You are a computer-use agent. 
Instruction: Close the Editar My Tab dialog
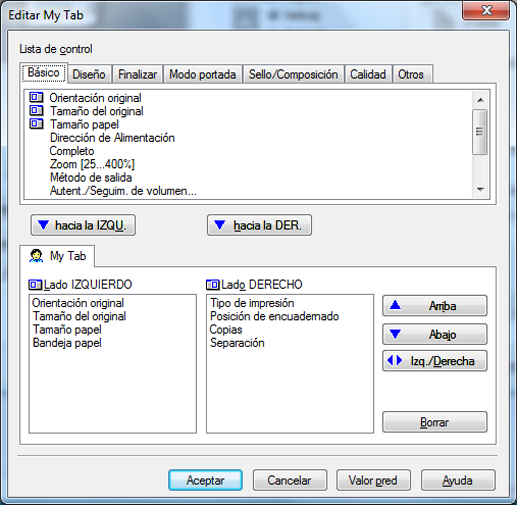pos(486,10)
